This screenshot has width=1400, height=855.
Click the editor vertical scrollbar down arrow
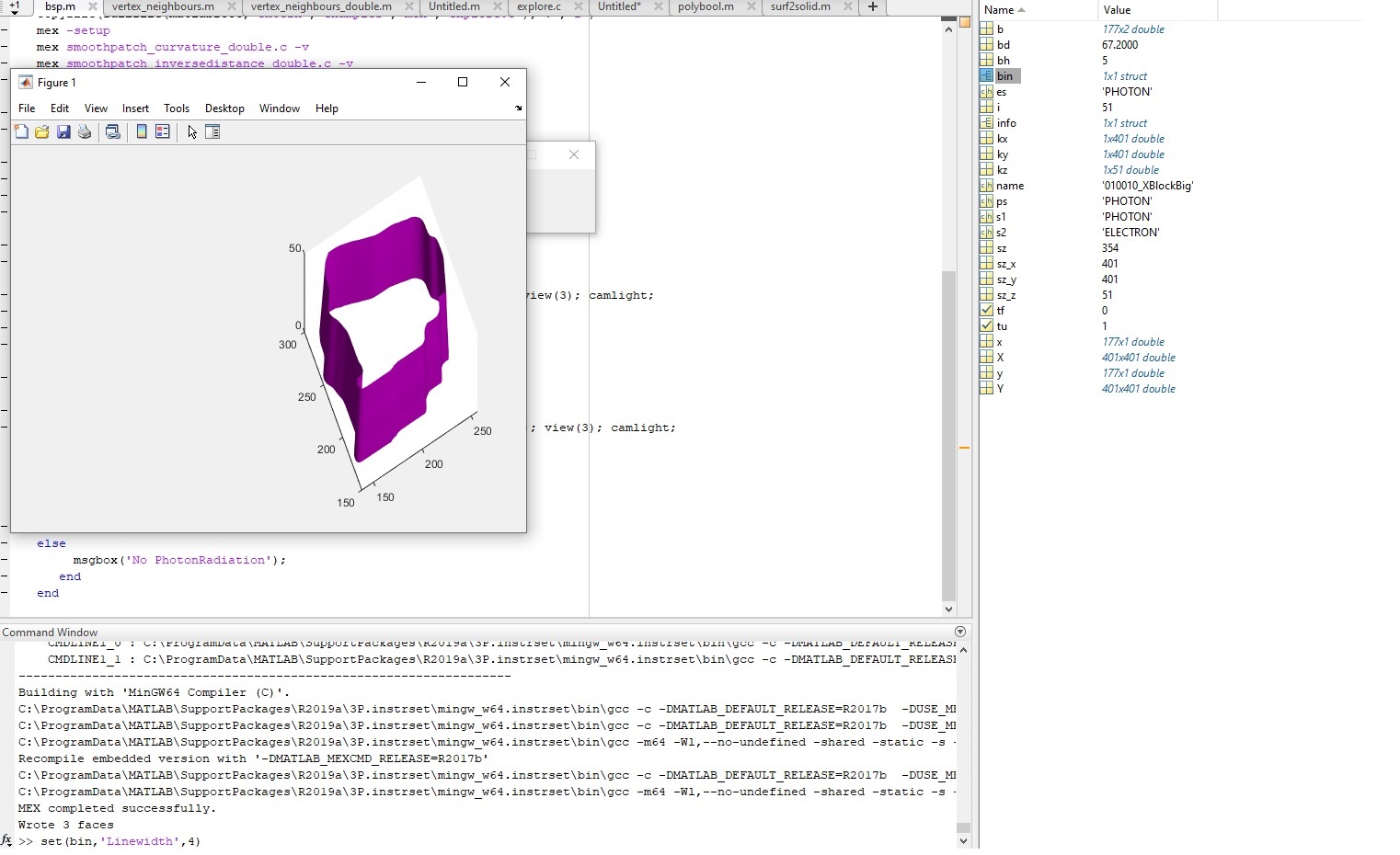(948, 609)
